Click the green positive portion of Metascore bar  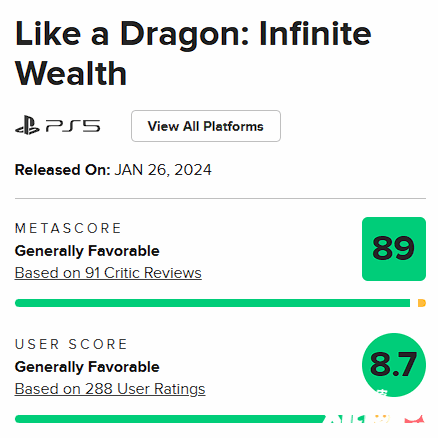(x=212, y=303)
